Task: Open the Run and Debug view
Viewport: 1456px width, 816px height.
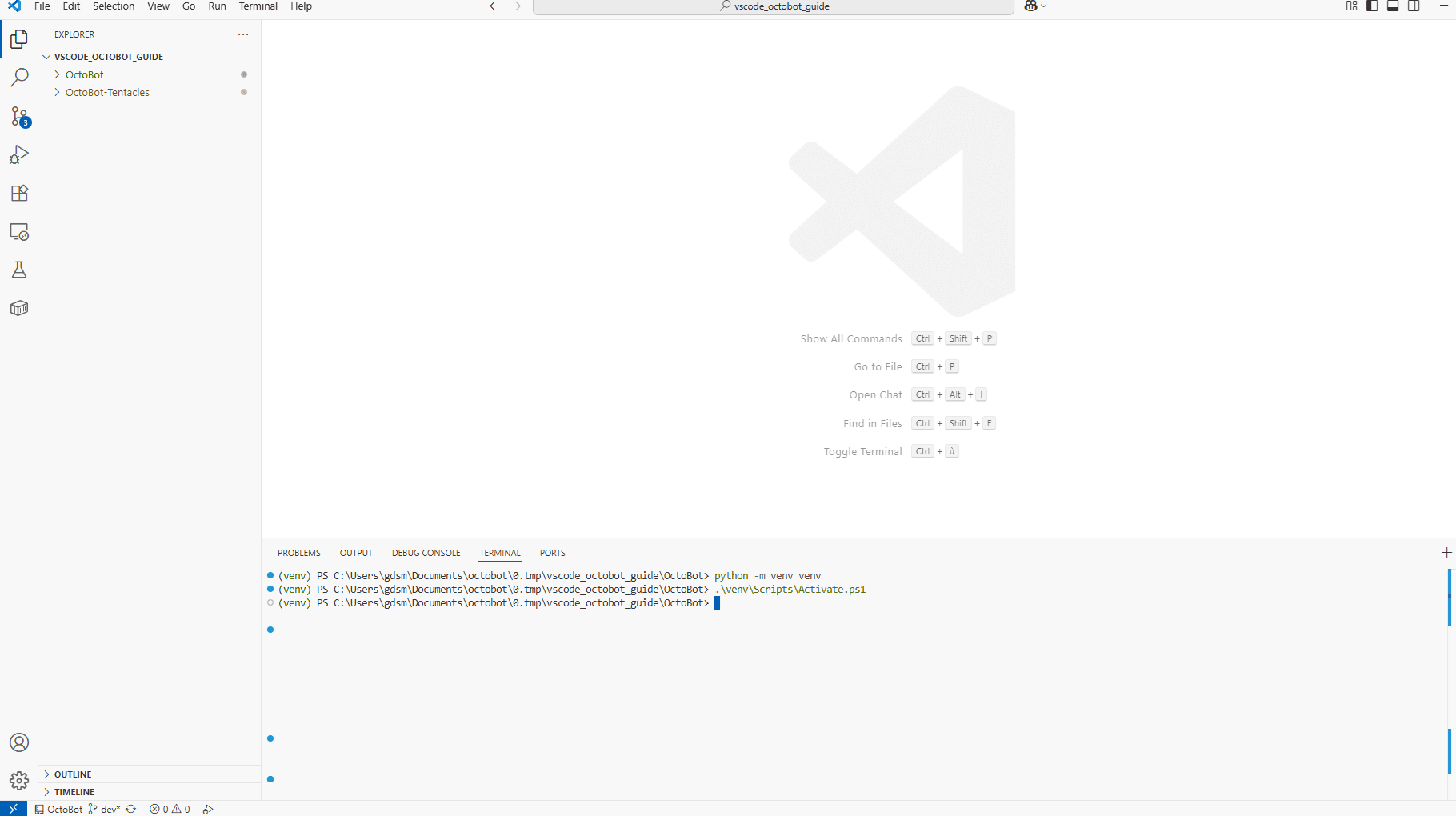Action: pos(19,154)
